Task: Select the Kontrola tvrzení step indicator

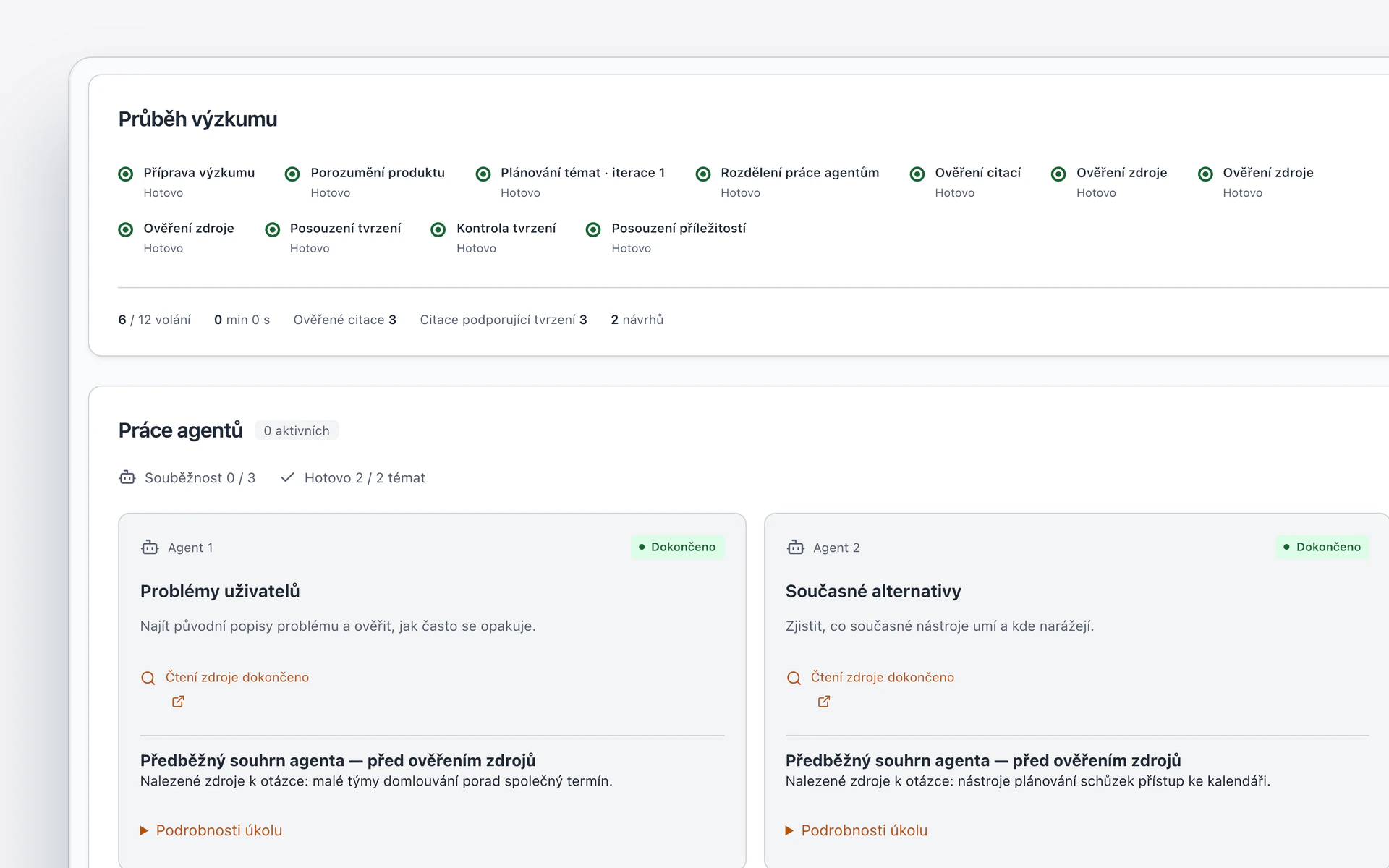Action: point(438,229)
